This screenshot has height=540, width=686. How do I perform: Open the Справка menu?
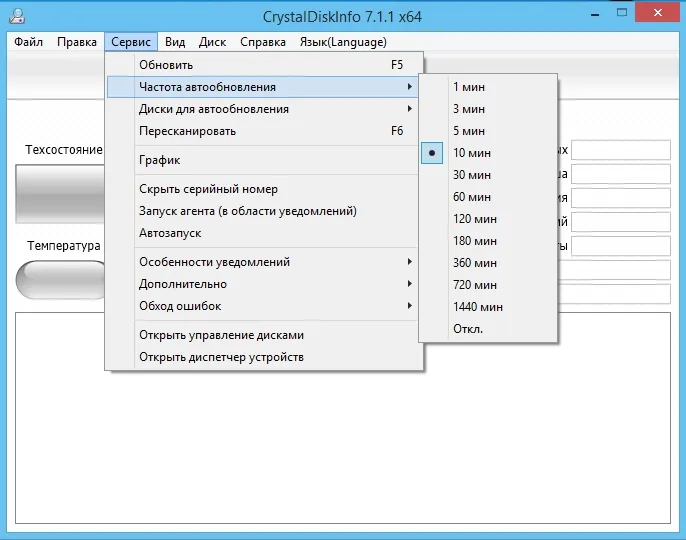(262, 42)
